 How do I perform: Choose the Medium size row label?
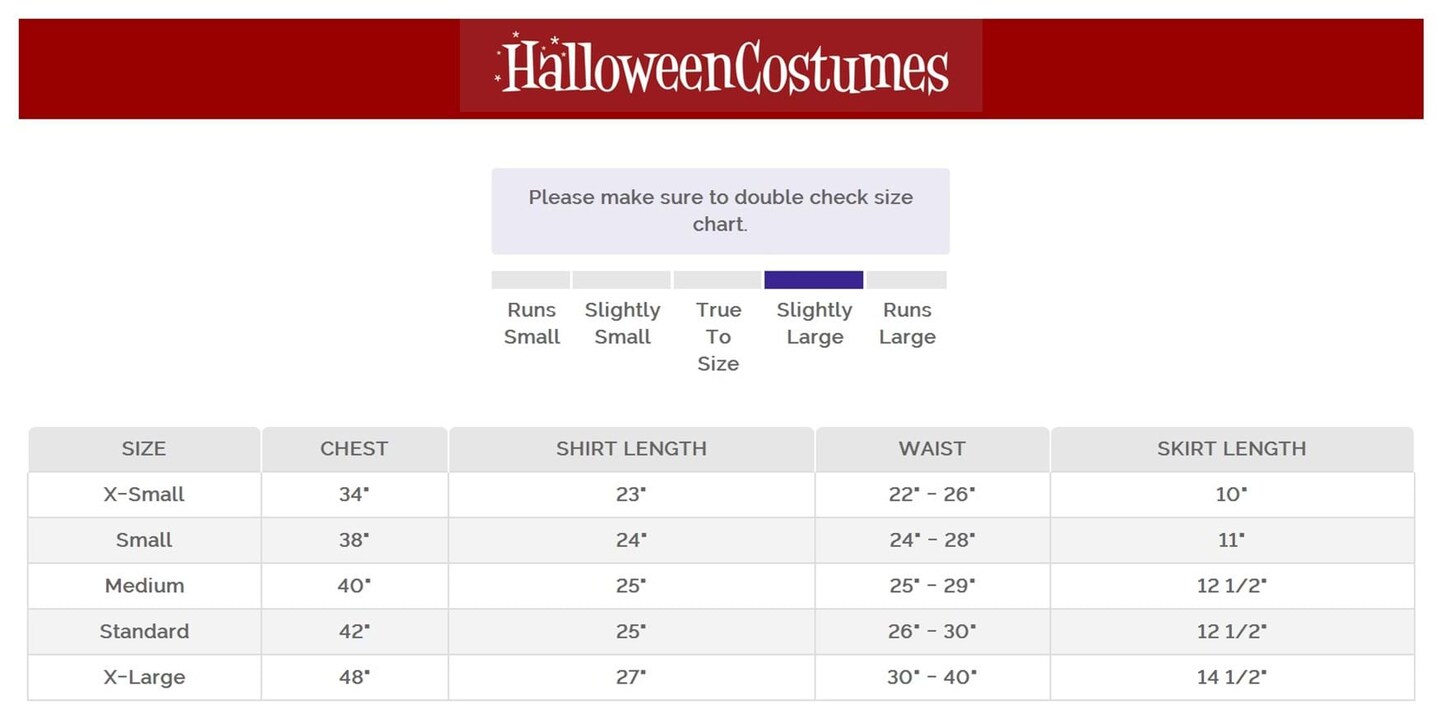[x=144, y=586]
